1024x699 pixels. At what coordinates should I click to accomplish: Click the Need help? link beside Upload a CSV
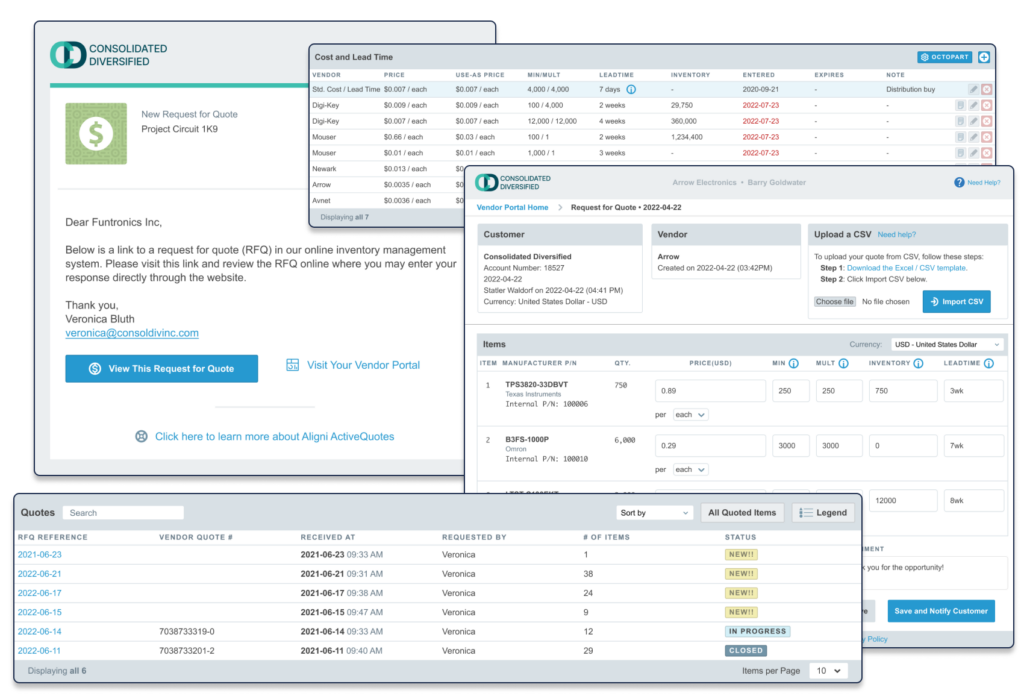[x=897, y=235]
